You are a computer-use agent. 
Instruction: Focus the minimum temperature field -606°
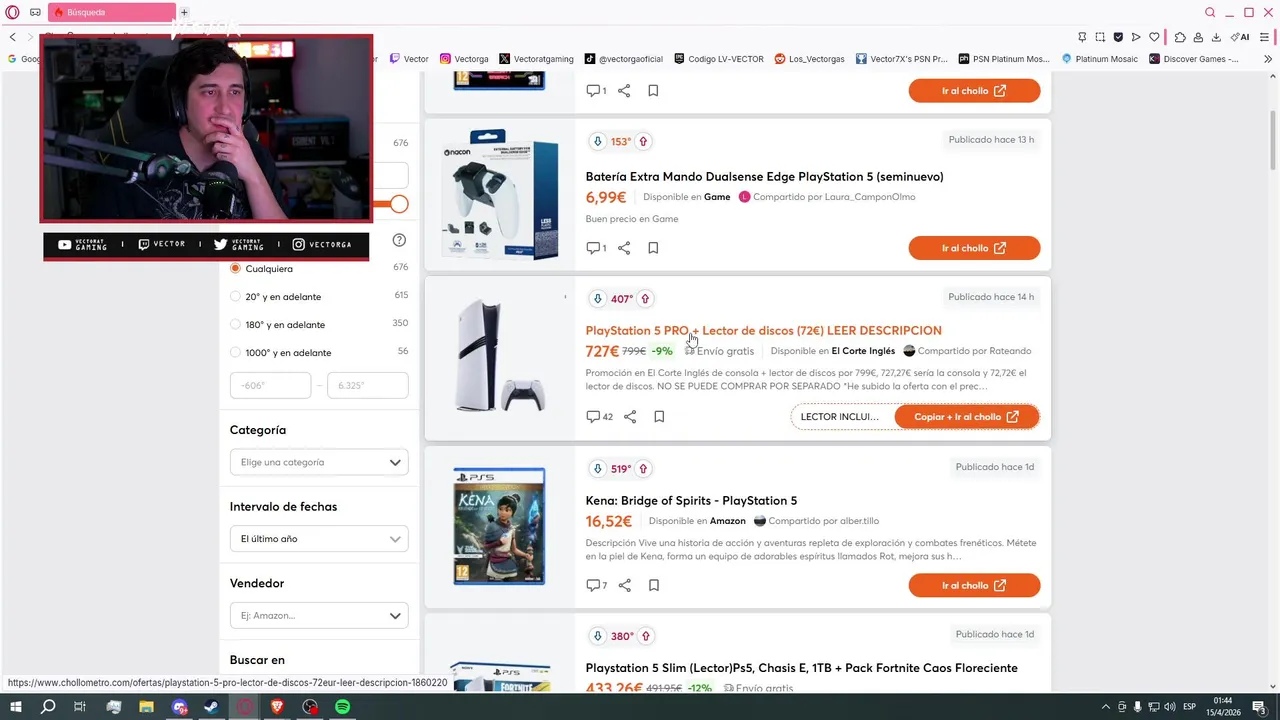[x=270, y=385]
